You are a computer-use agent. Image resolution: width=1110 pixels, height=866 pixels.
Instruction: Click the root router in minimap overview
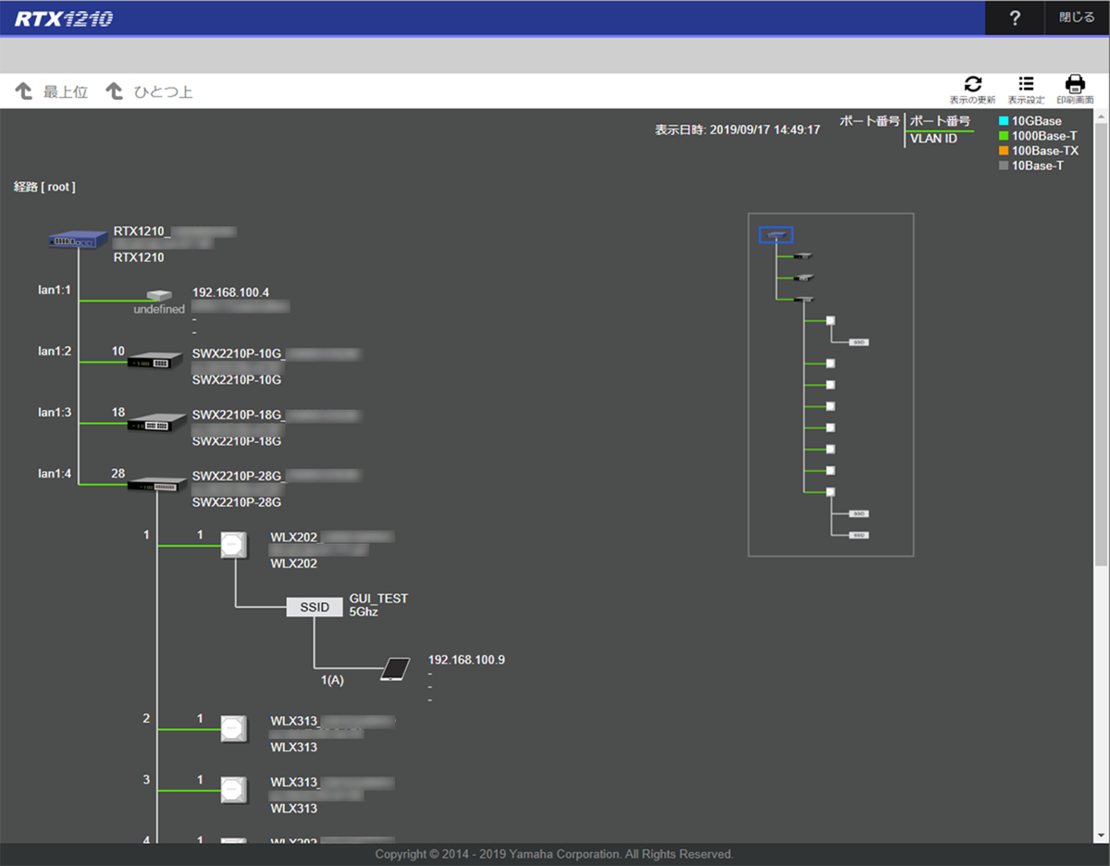(776, 235)
